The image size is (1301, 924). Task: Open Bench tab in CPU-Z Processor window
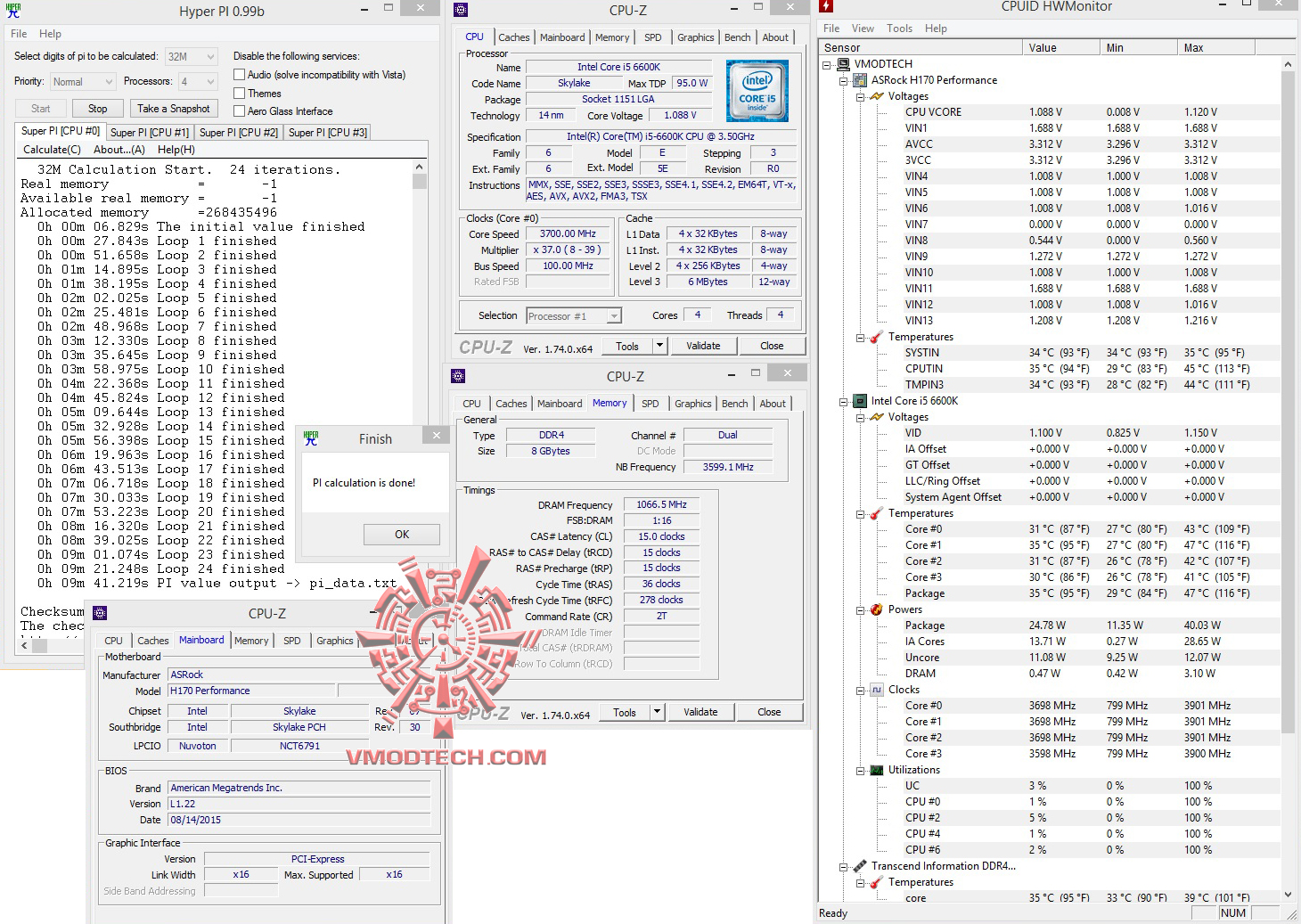click(738, 37)
